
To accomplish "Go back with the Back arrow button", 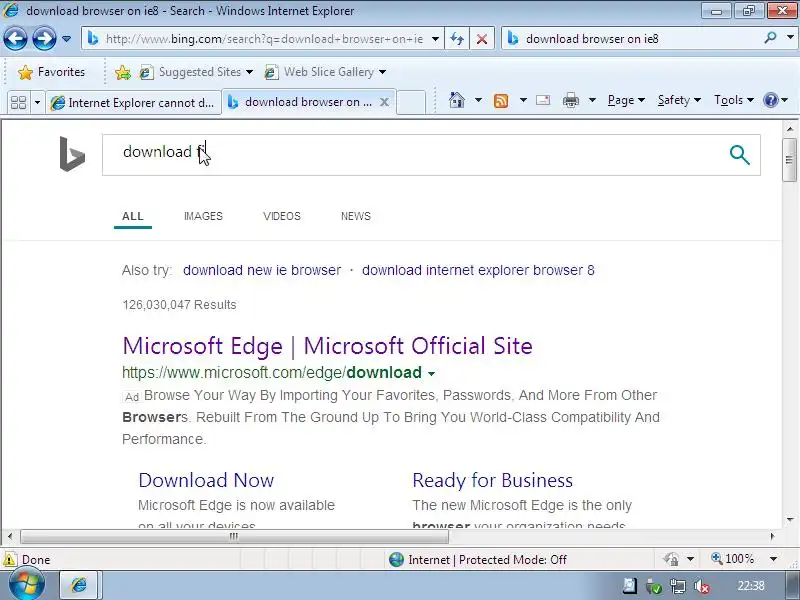I will (x=15, y=39).
